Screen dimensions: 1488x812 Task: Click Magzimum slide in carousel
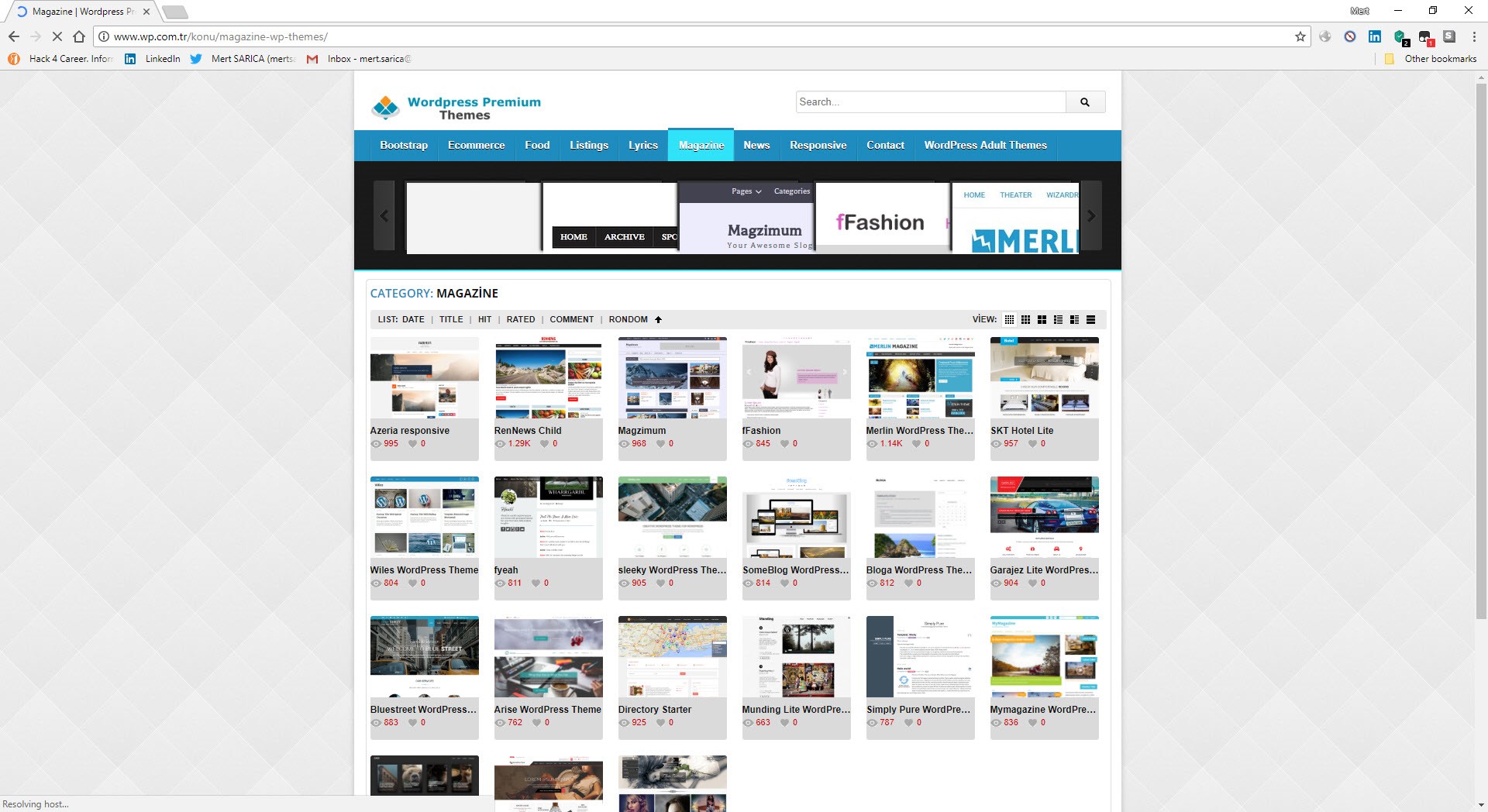pyautogui.click(x=746, y=217)
